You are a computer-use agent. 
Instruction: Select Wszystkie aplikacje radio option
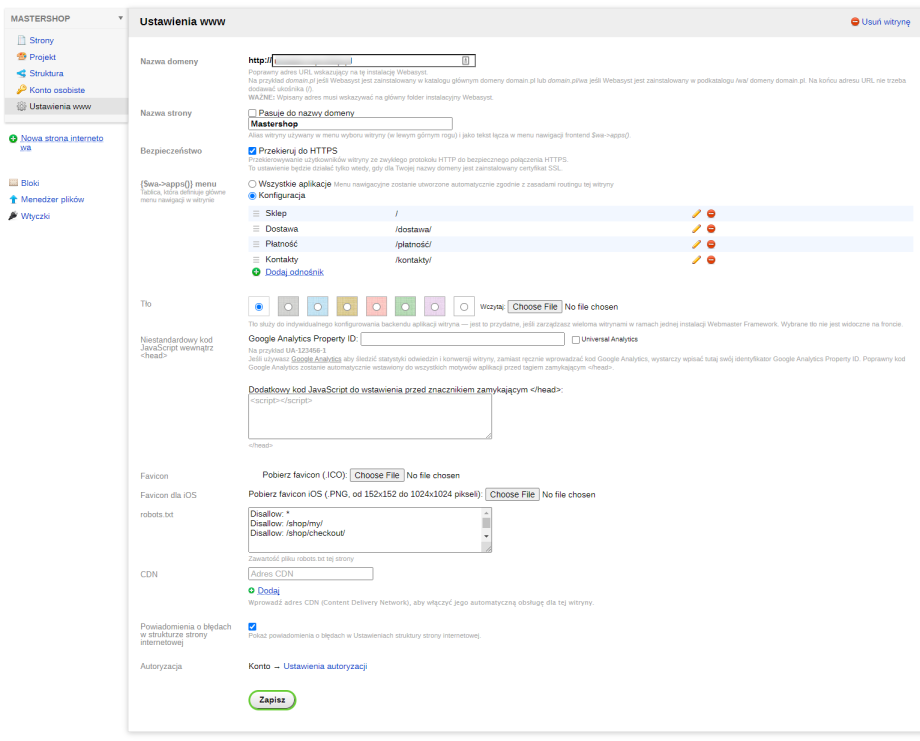253,184
